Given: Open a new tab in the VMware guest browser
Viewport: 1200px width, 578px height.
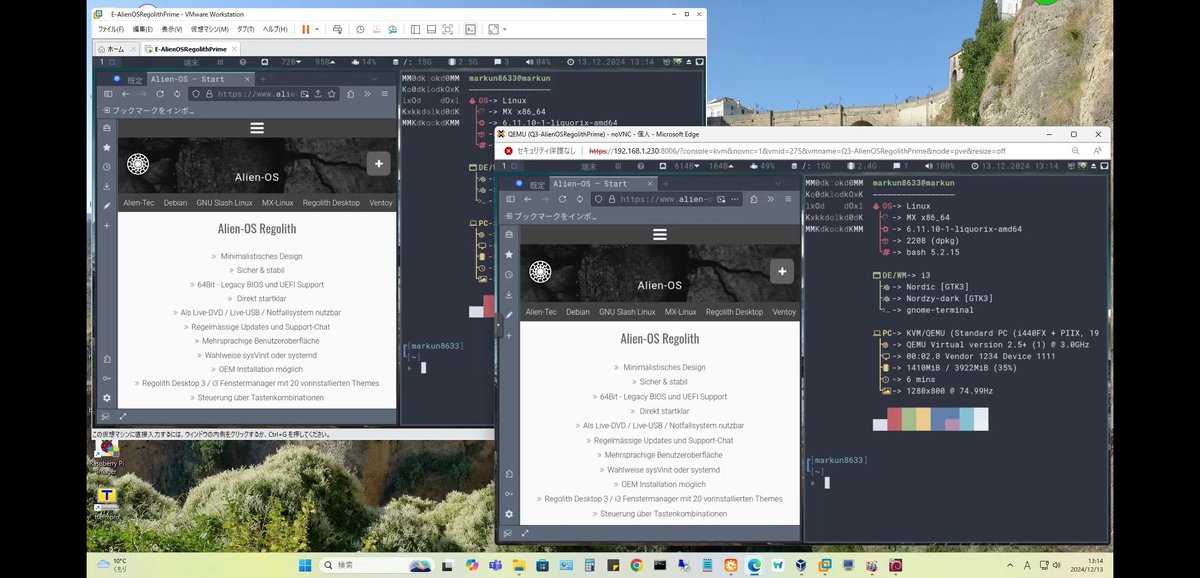Looking at the screenshot, I should (261, 79).
